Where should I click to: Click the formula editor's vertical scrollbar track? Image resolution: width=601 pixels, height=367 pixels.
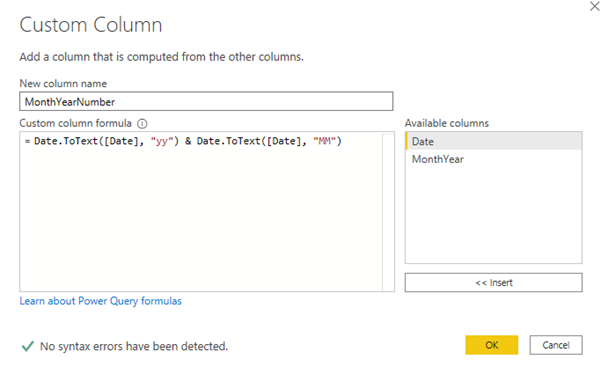[388, 212]
